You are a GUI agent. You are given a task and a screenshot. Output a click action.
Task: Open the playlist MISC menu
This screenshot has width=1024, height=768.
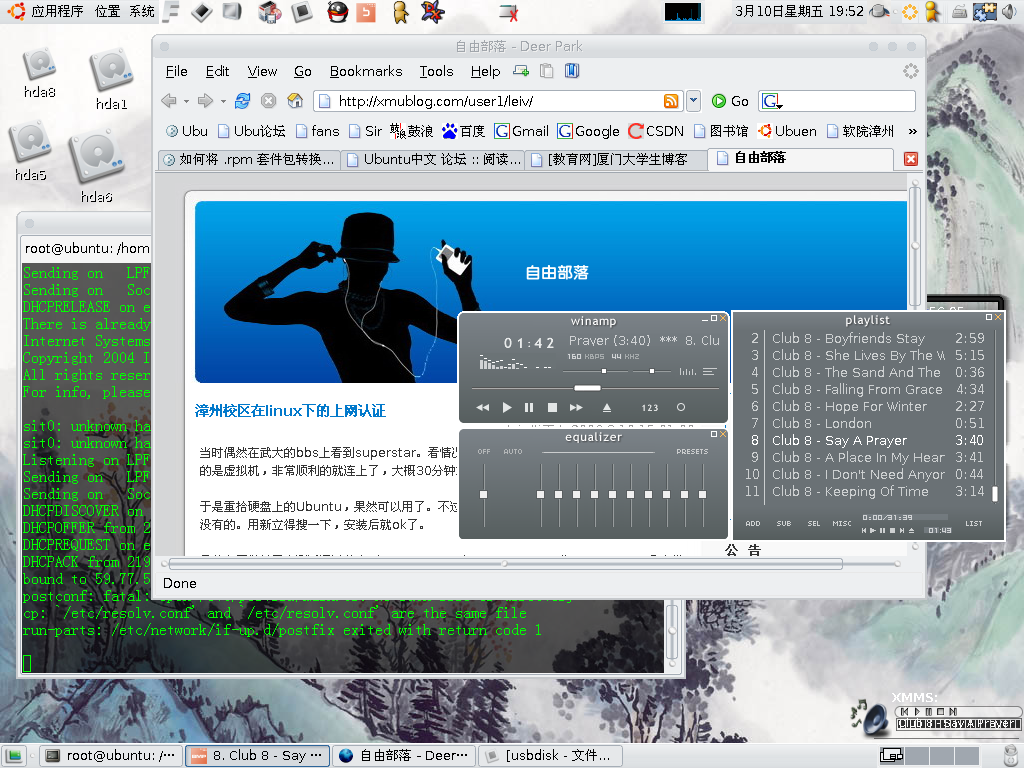[x=842, y=523]
